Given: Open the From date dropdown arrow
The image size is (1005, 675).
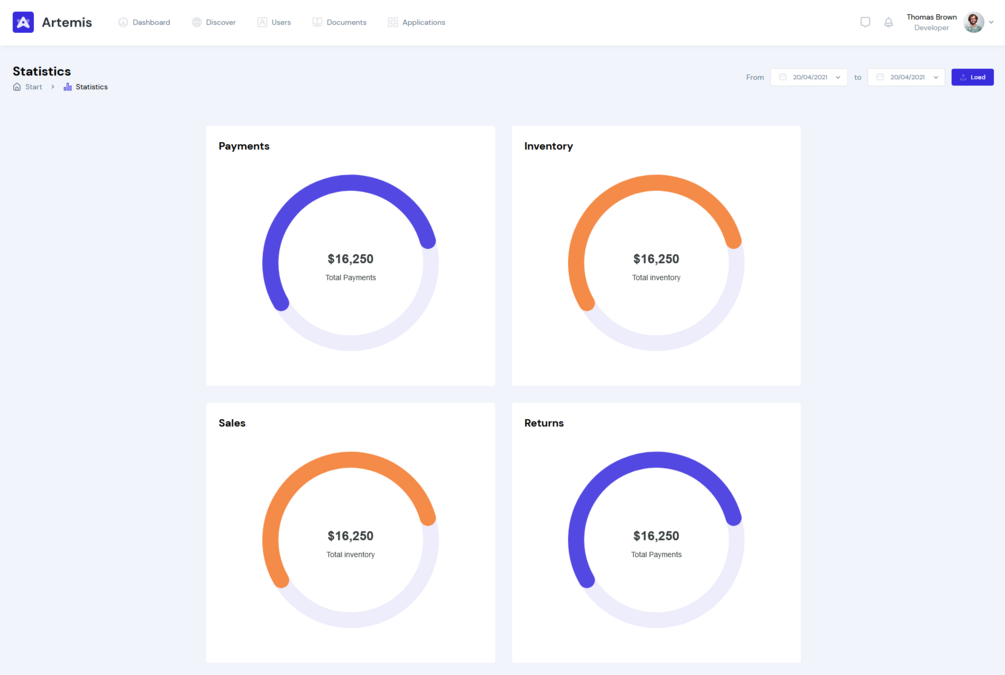Looking at the screenshot, I should [x=838, y=78].
